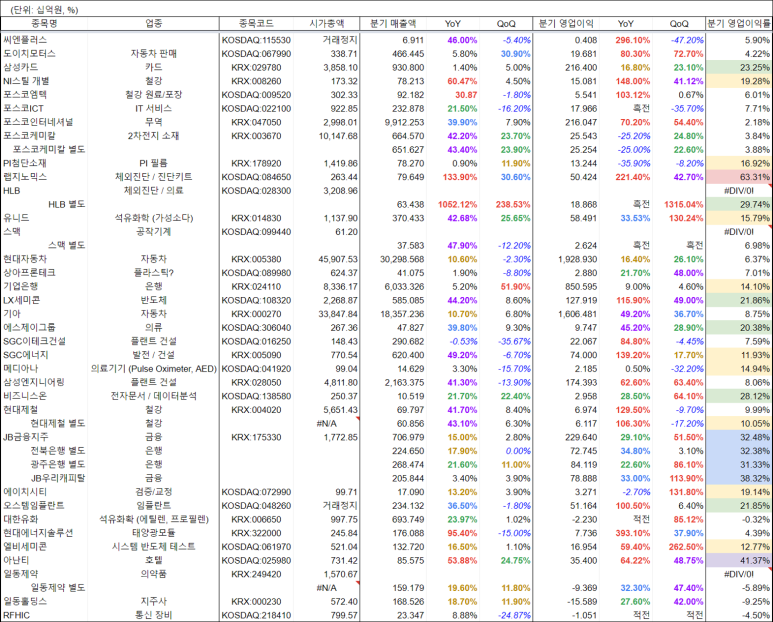Click the "현대에너지솔루션" cell

pos(38,533)
